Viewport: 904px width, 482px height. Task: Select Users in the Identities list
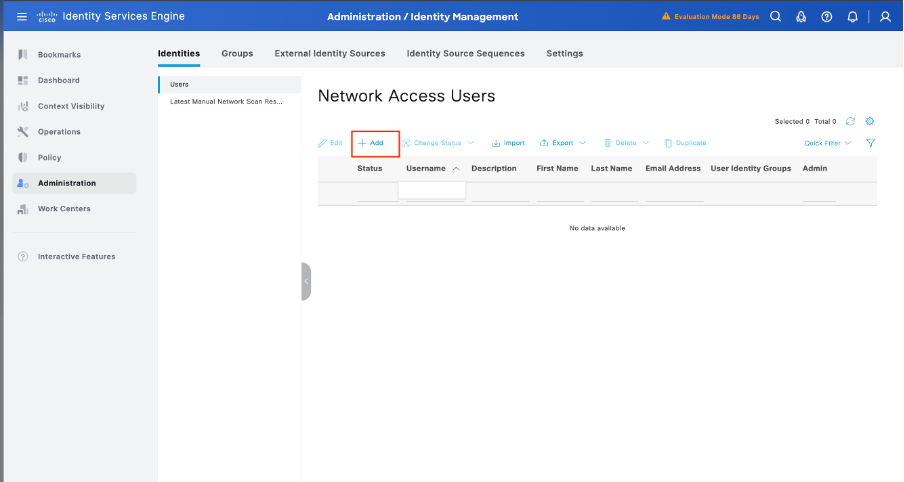point(229,84)
